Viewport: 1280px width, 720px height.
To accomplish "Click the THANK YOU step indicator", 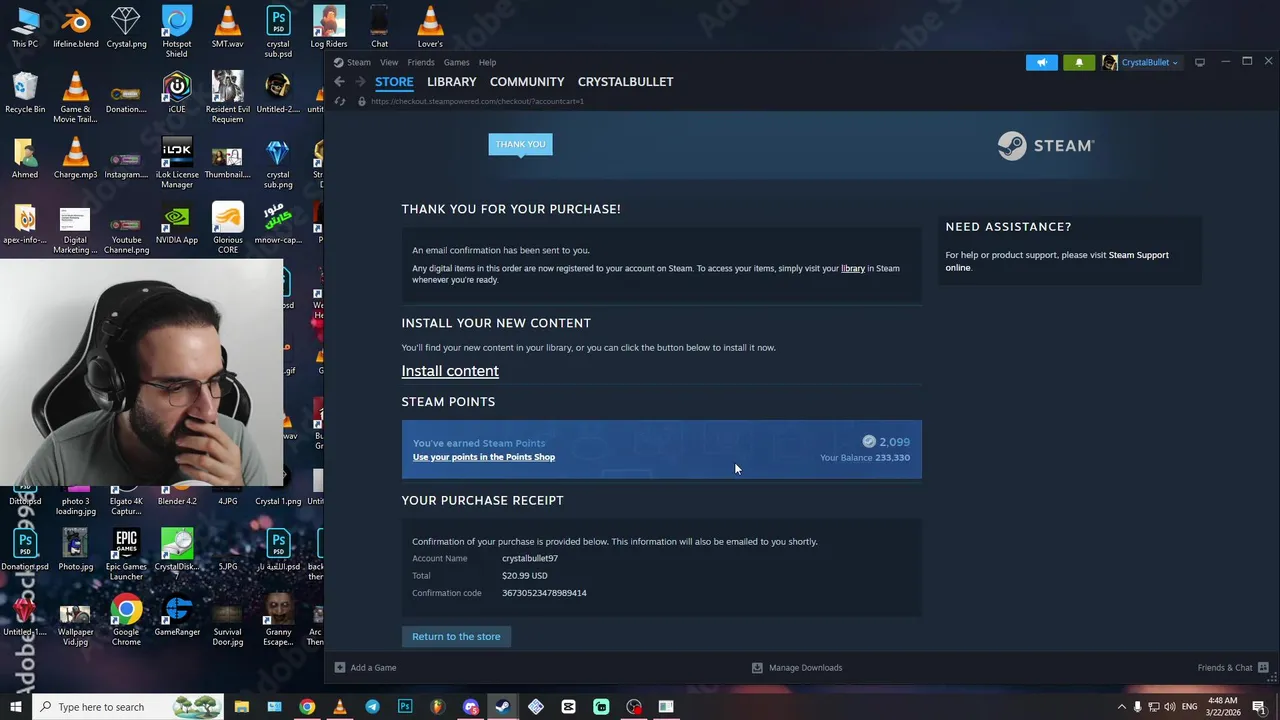I will [520, 144].
